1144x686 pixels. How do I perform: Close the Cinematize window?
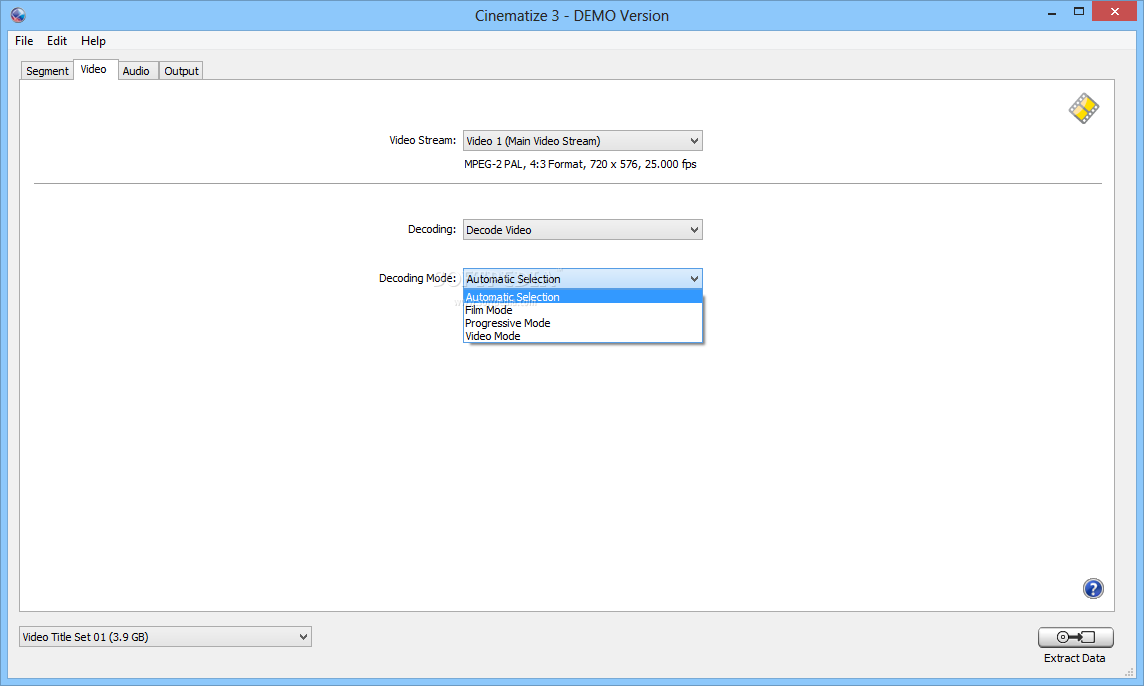click(1114, 12)
